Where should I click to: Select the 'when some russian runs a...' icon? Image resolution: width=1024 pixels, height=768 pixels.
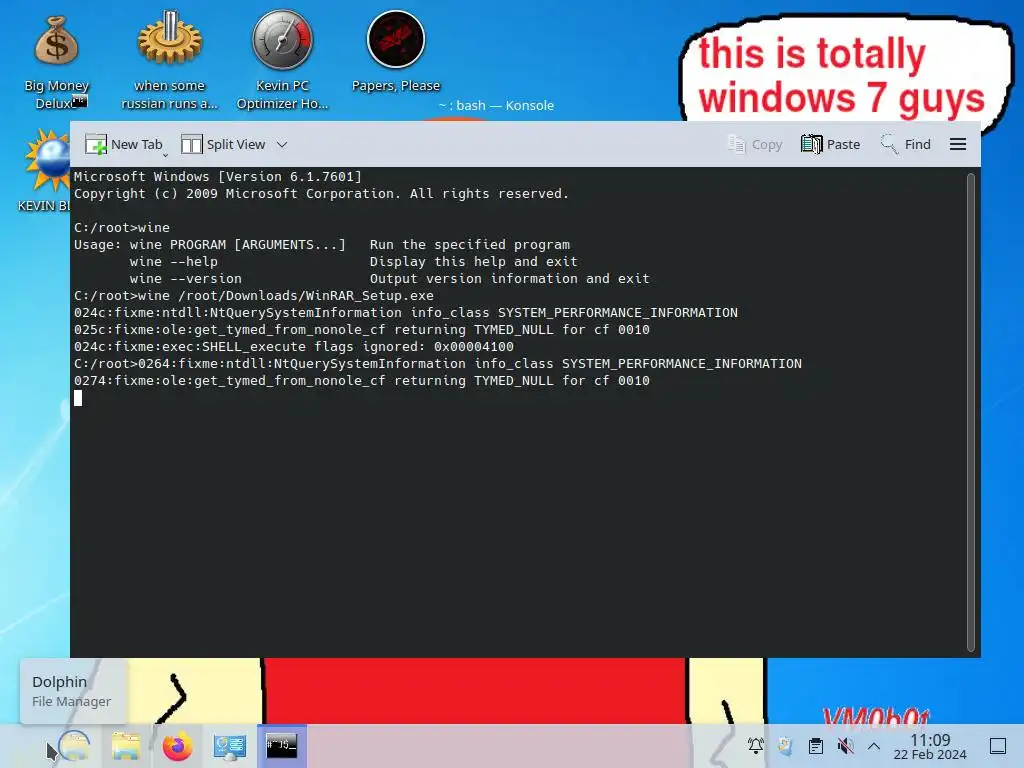tap(169, 60)
